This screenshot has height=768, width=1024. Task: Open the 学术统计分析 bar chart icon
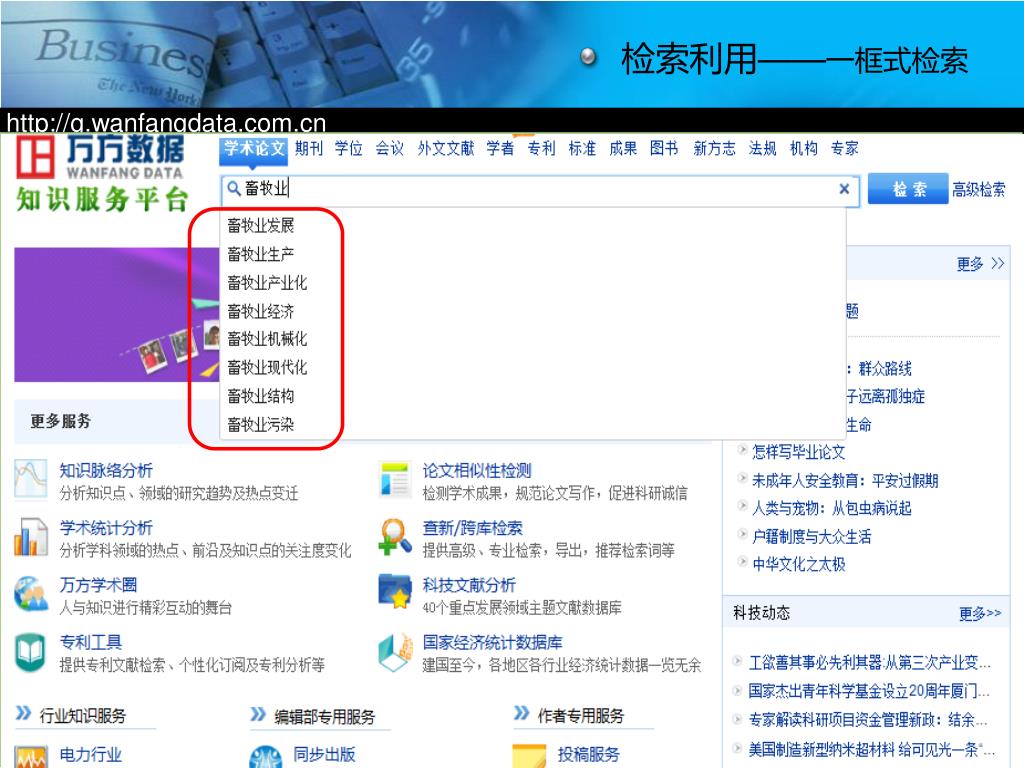click(x=31, y=537)
